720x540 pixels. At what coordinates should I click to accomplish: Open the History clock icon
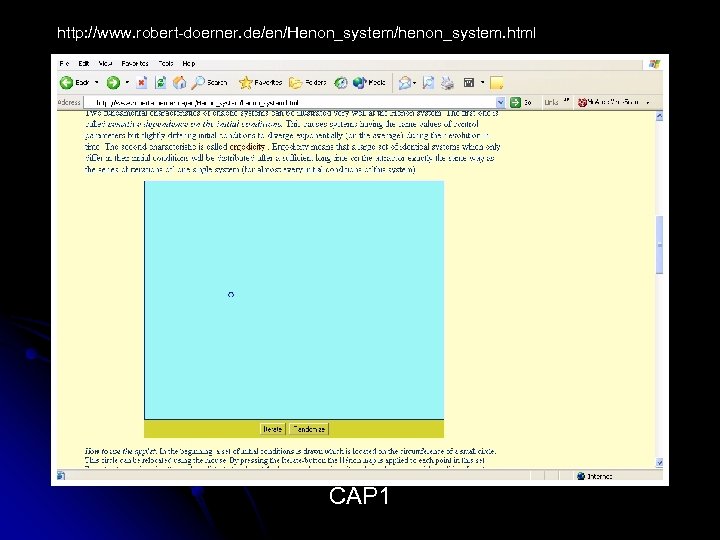pyautogui.click(x=341, y=83)
